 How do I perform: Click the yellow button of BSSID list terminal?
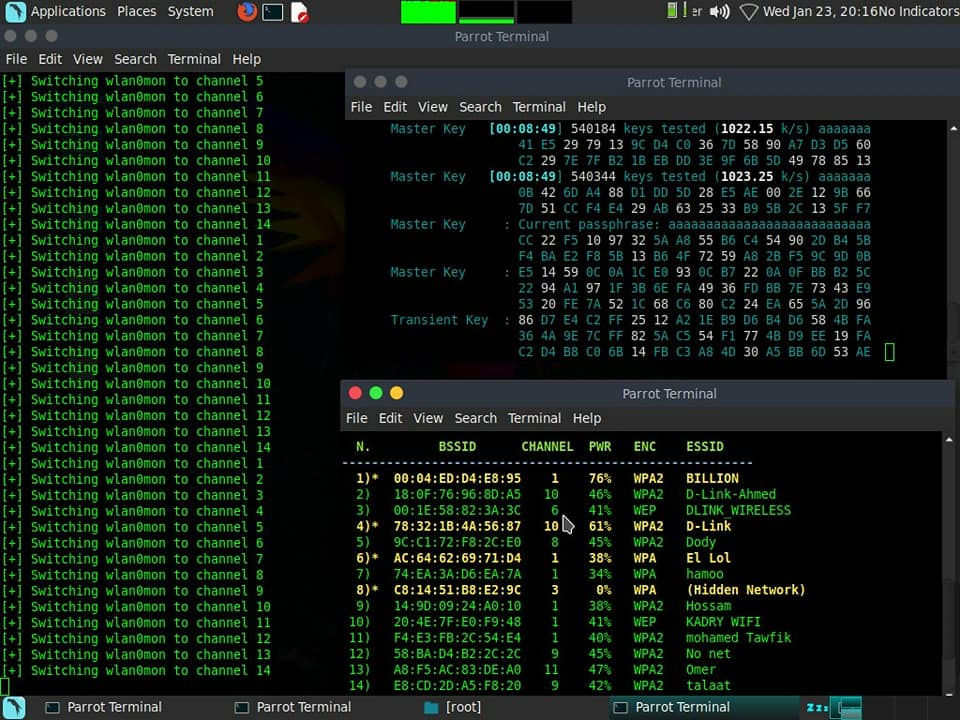397,393
